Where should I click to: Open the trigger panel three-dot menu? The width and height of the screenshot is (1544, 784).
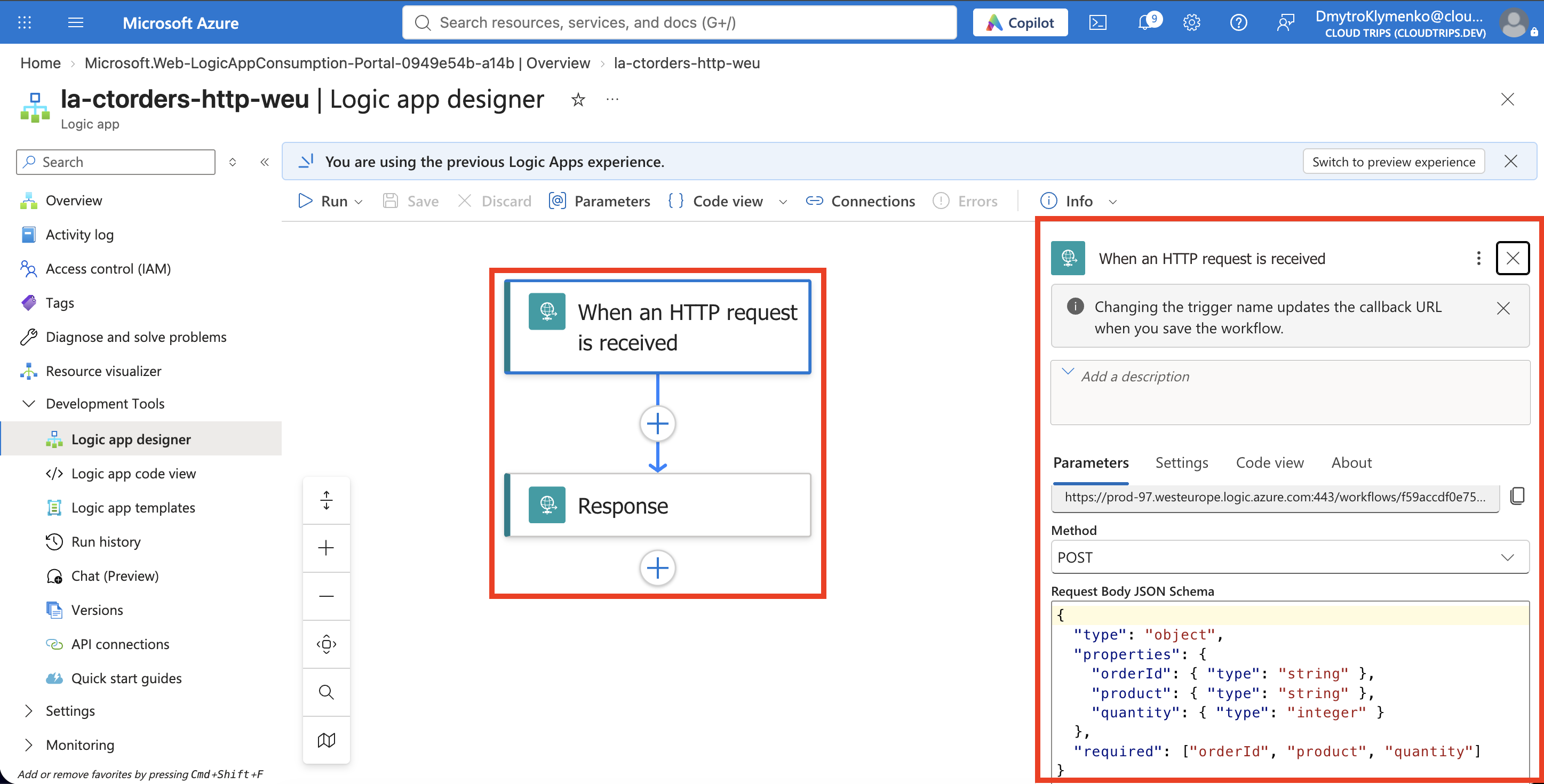1479,258
